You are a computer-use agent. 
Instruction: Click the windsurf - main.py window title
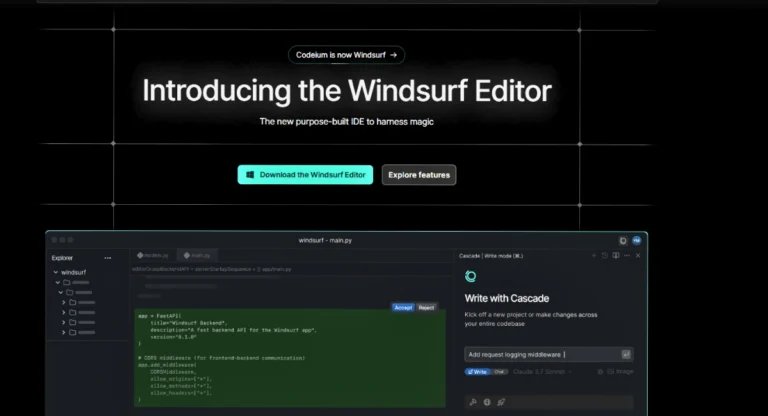coord(325,240)
